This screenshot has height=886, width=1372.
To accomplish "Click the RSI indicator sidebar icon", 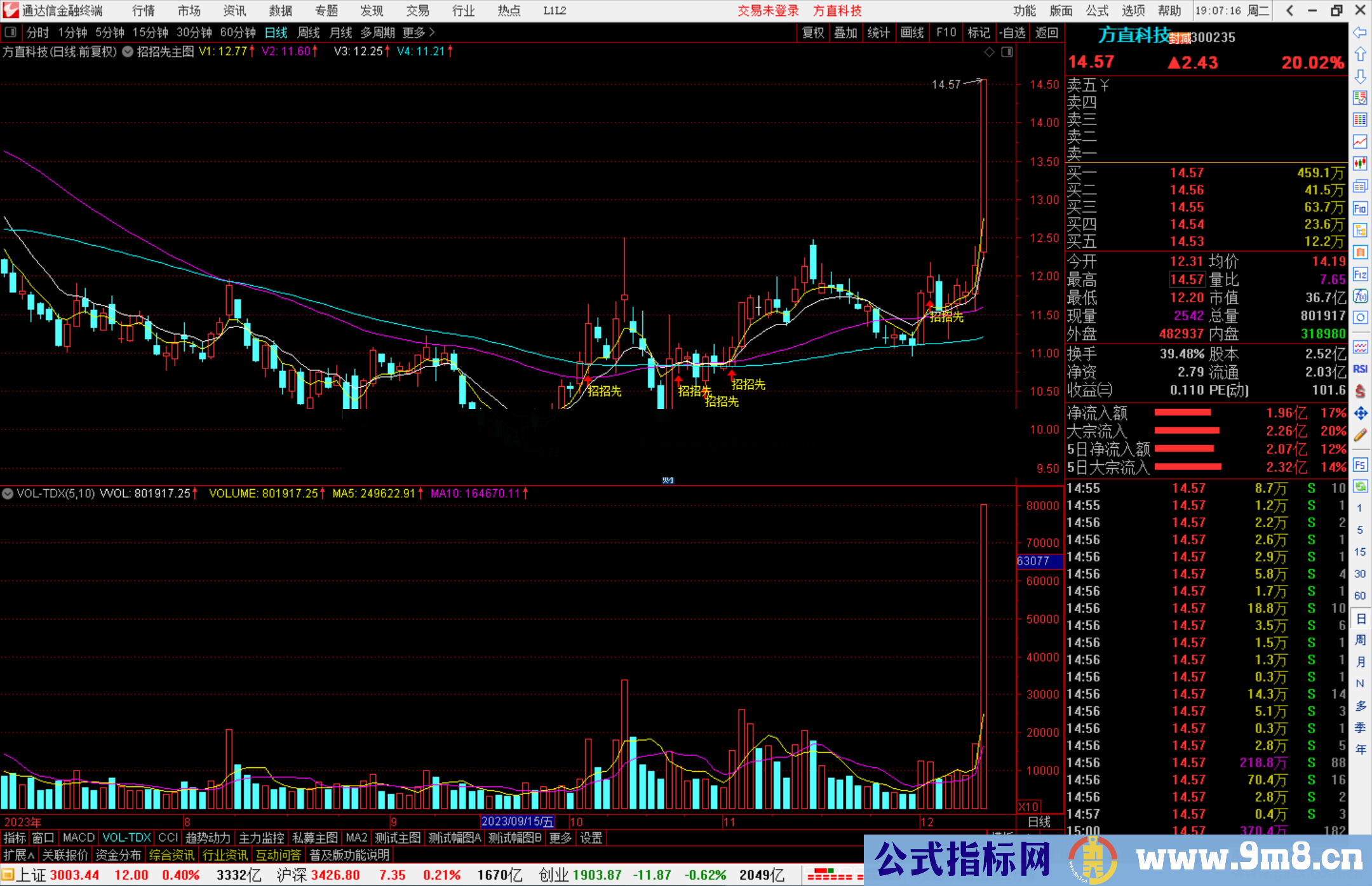I will coord(1360,369).
